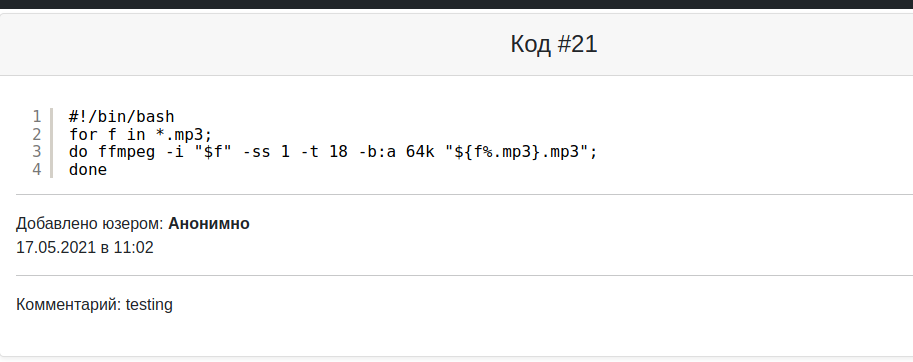Click the author name Анонимно
This screenshot has height=362, width=913.
point(209,223)
